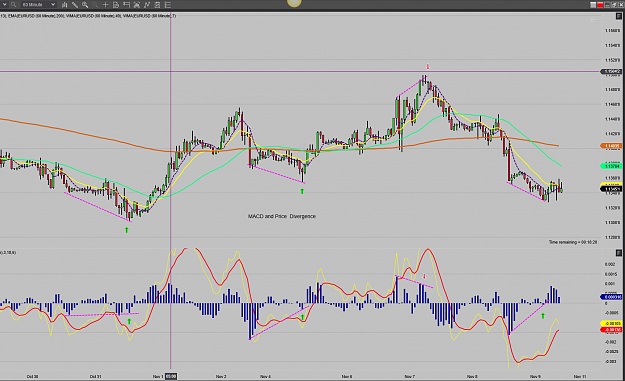Click the white interval link button
The image size is (625, 381).
click(593, 5)
